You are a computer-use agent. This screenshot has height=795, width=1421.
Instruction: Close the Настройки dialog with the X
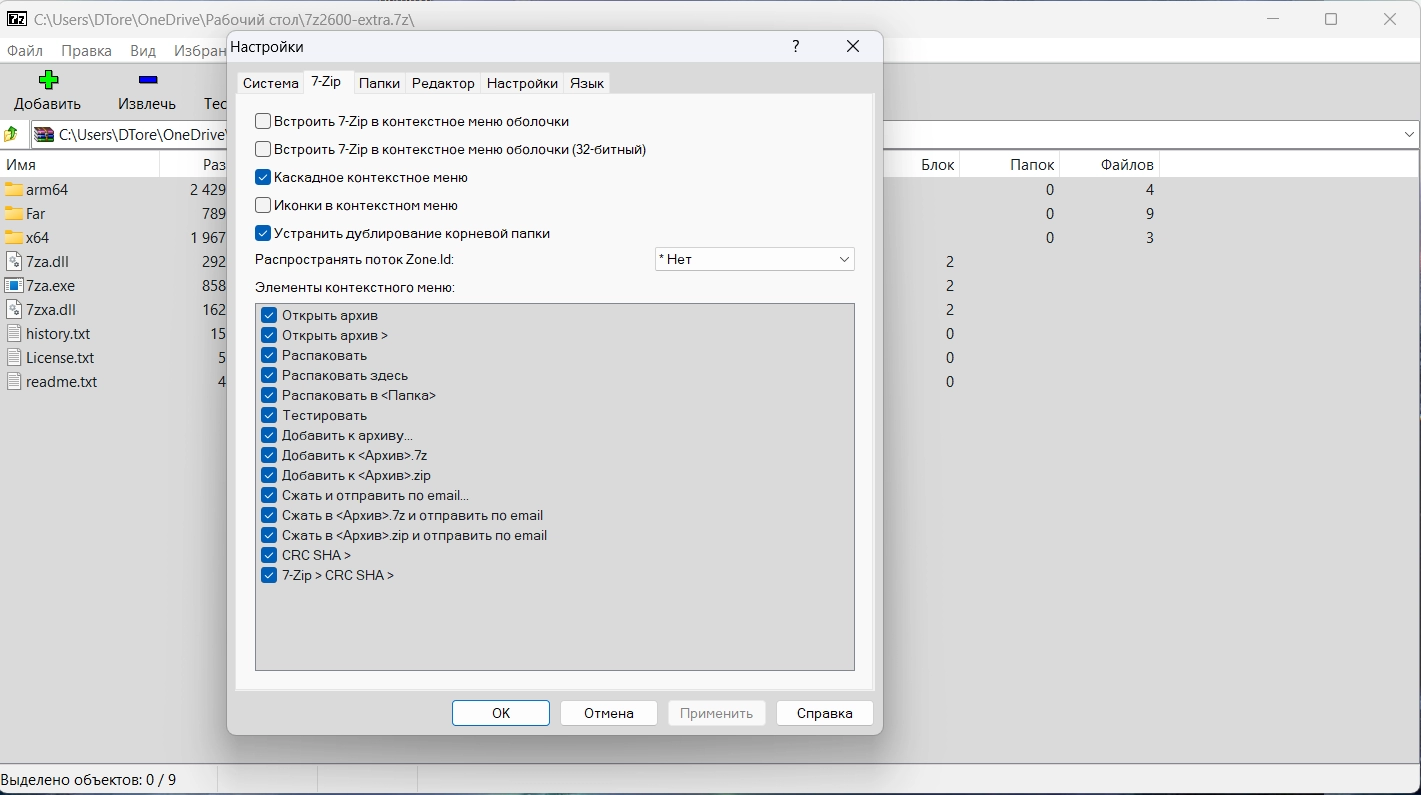coord(853,46)
